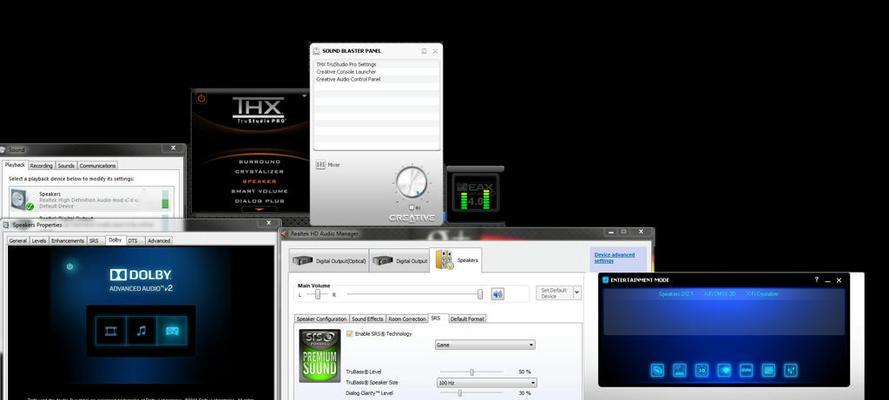The image size is (889, 400).
Task: Open Sound Effects tab in Realtek
Action: pos(367,319)
